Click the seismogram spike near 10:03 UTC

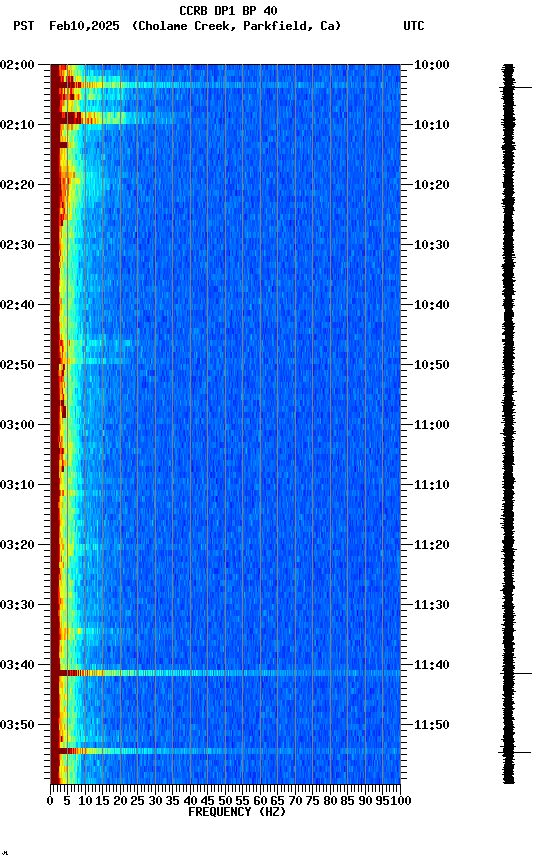tap(516, 87)
